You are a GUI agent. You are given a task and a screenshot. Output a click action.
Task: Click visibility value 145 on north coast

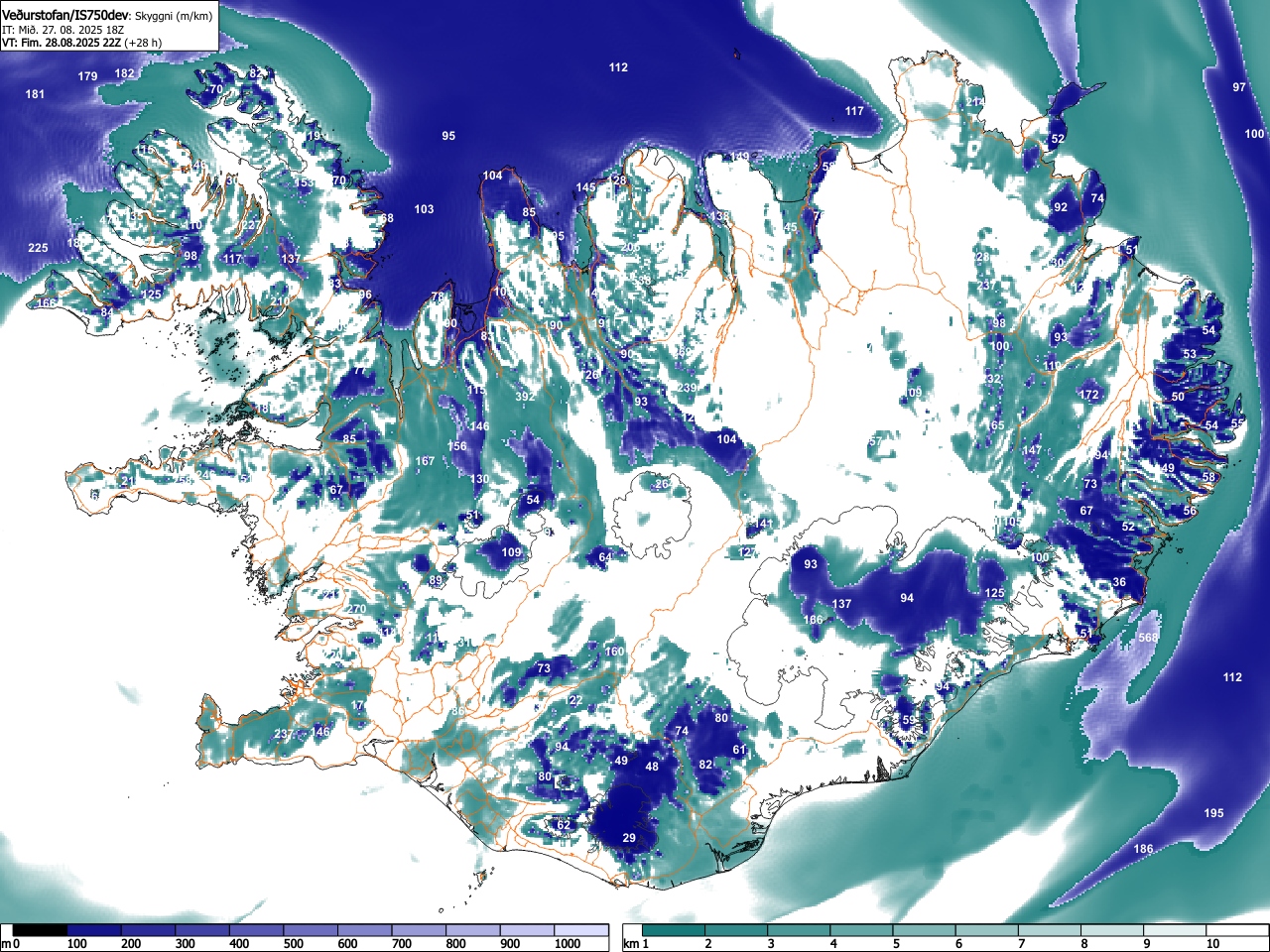point(586,187)
